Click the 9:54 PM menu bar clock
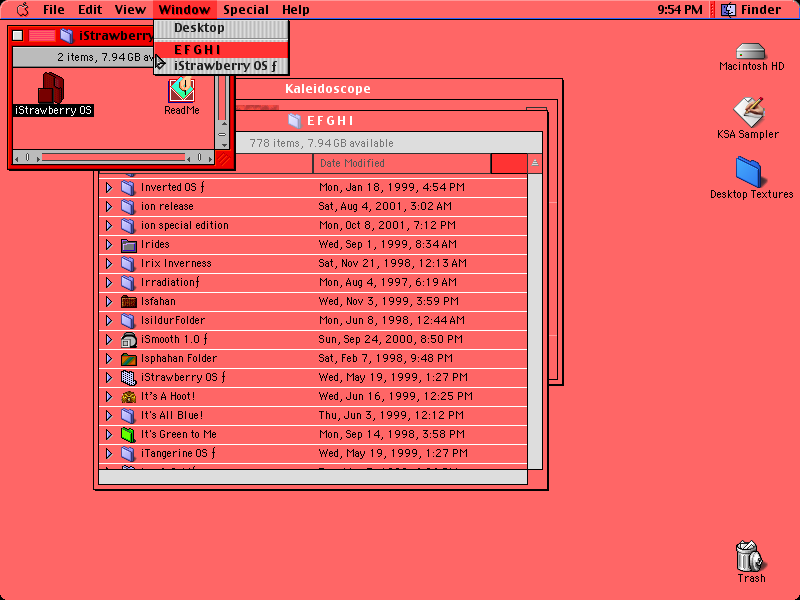 (x=680, y=10)
